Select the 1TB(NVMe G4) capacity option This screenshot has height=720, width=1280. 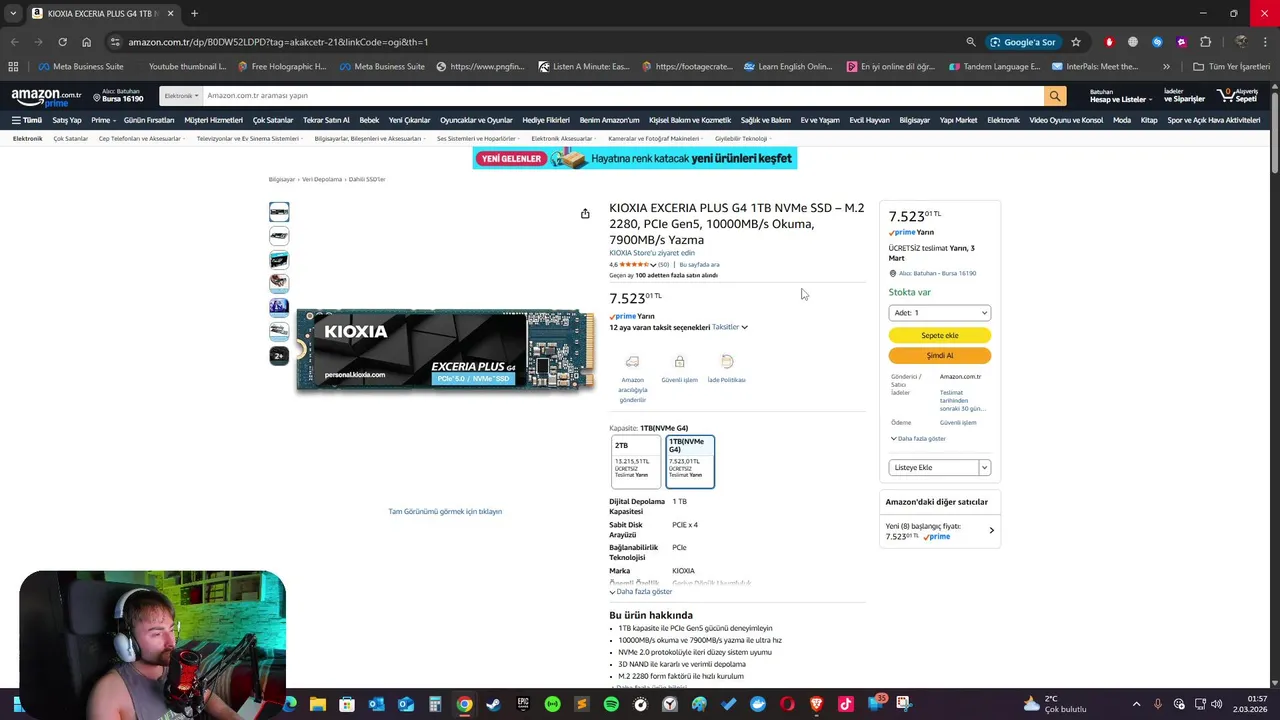pyautogui.click(x=690, y=461)
